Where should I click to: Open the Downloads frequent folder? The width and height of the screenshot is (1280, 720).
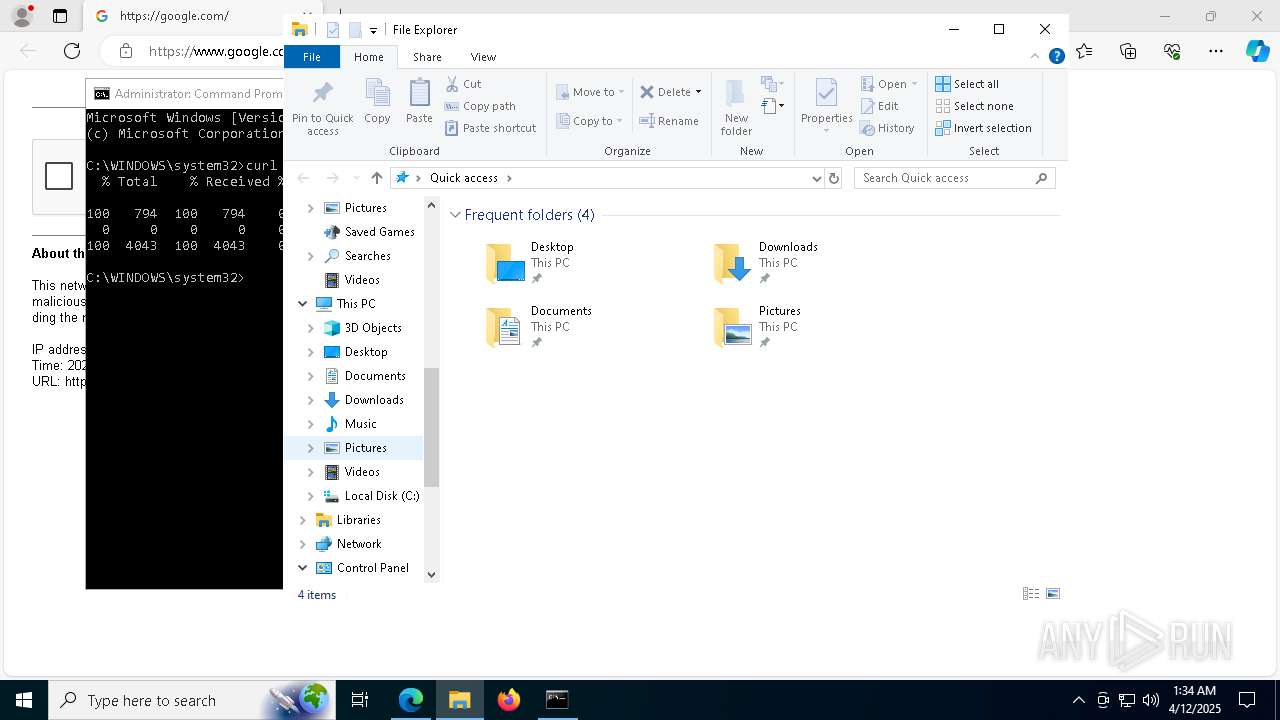pyautogui.click(x=770, y=263)
